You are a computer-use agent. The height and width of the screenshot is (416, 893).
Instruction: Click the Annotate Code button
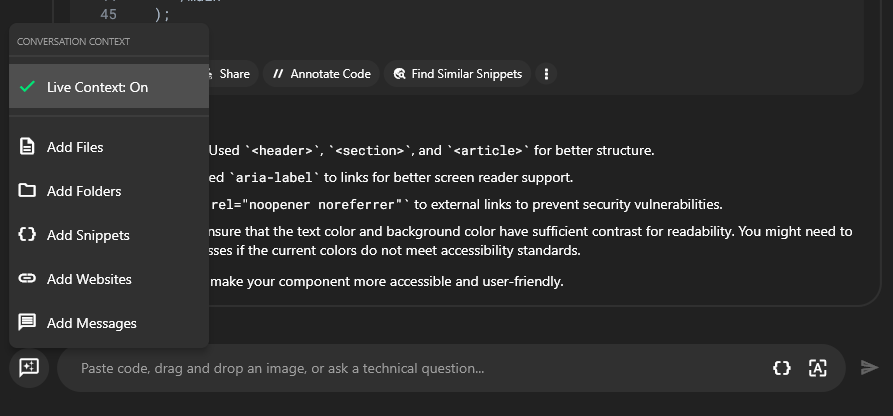[321, 74]
